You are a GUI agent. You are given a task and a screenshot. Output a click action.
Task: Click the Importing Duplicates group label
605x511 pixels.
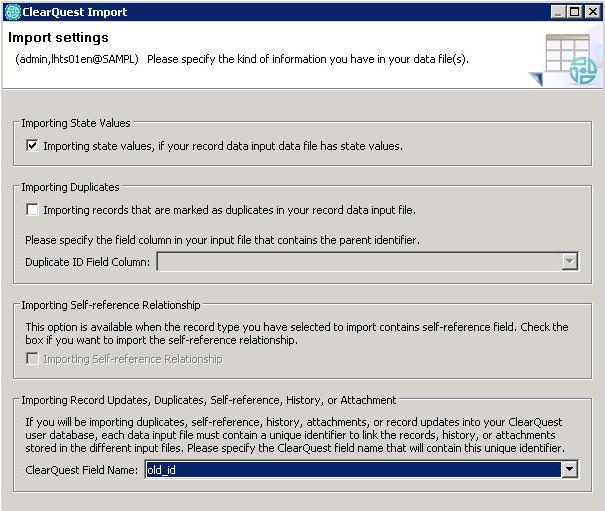click(x=70, y=187)
